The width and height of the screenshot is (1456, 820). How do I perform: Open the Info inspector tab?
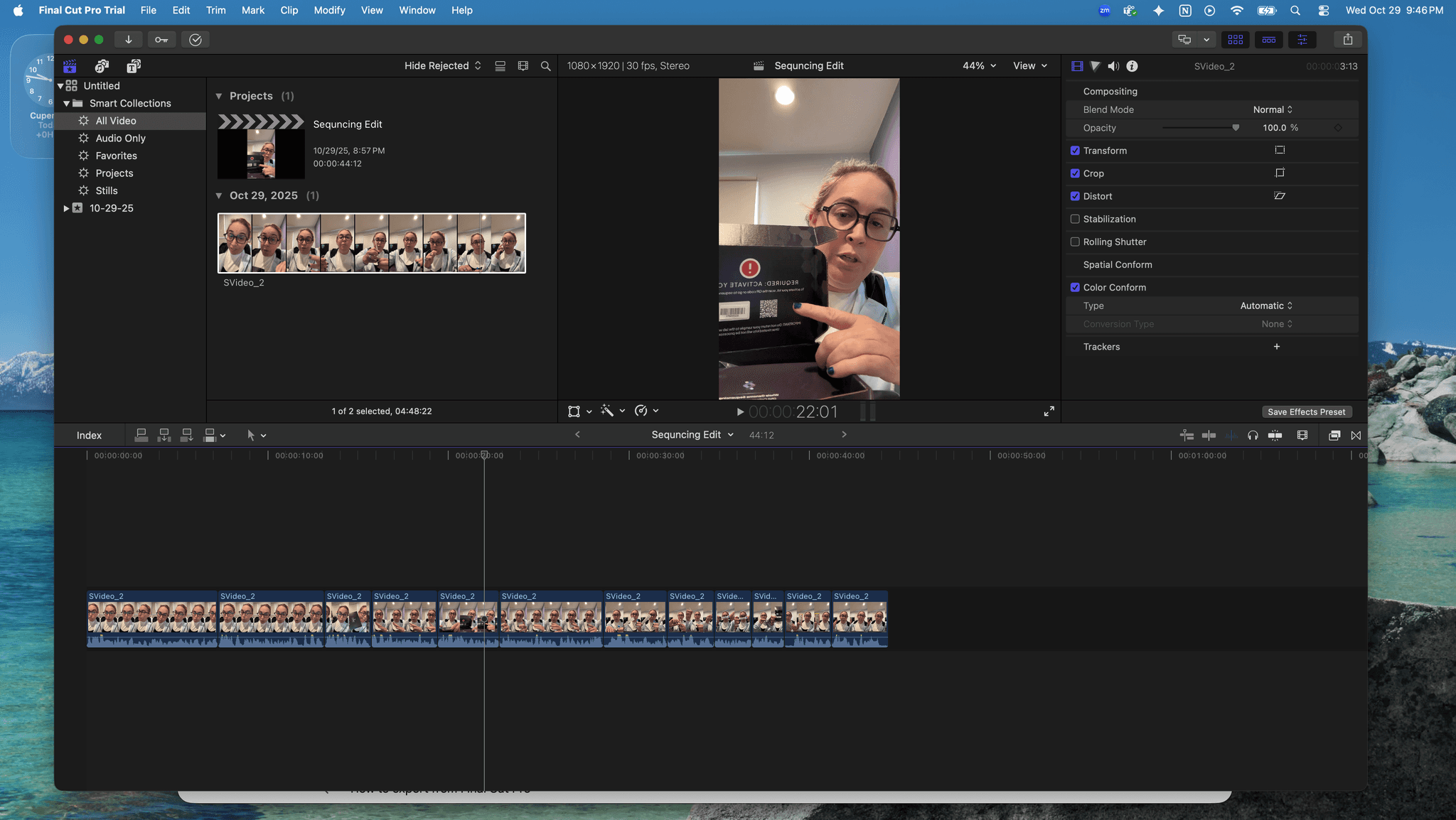coord(1132,66)
